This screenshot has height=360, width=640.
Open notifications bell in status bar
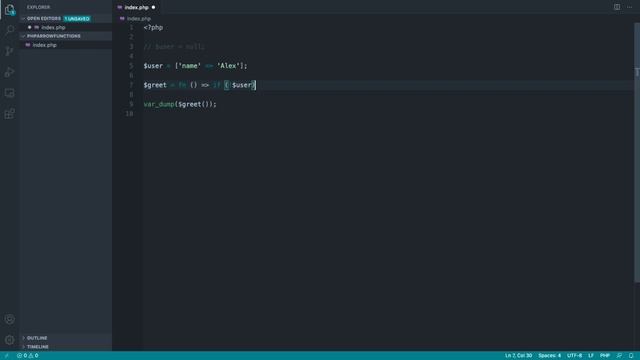tap(631, 356)
